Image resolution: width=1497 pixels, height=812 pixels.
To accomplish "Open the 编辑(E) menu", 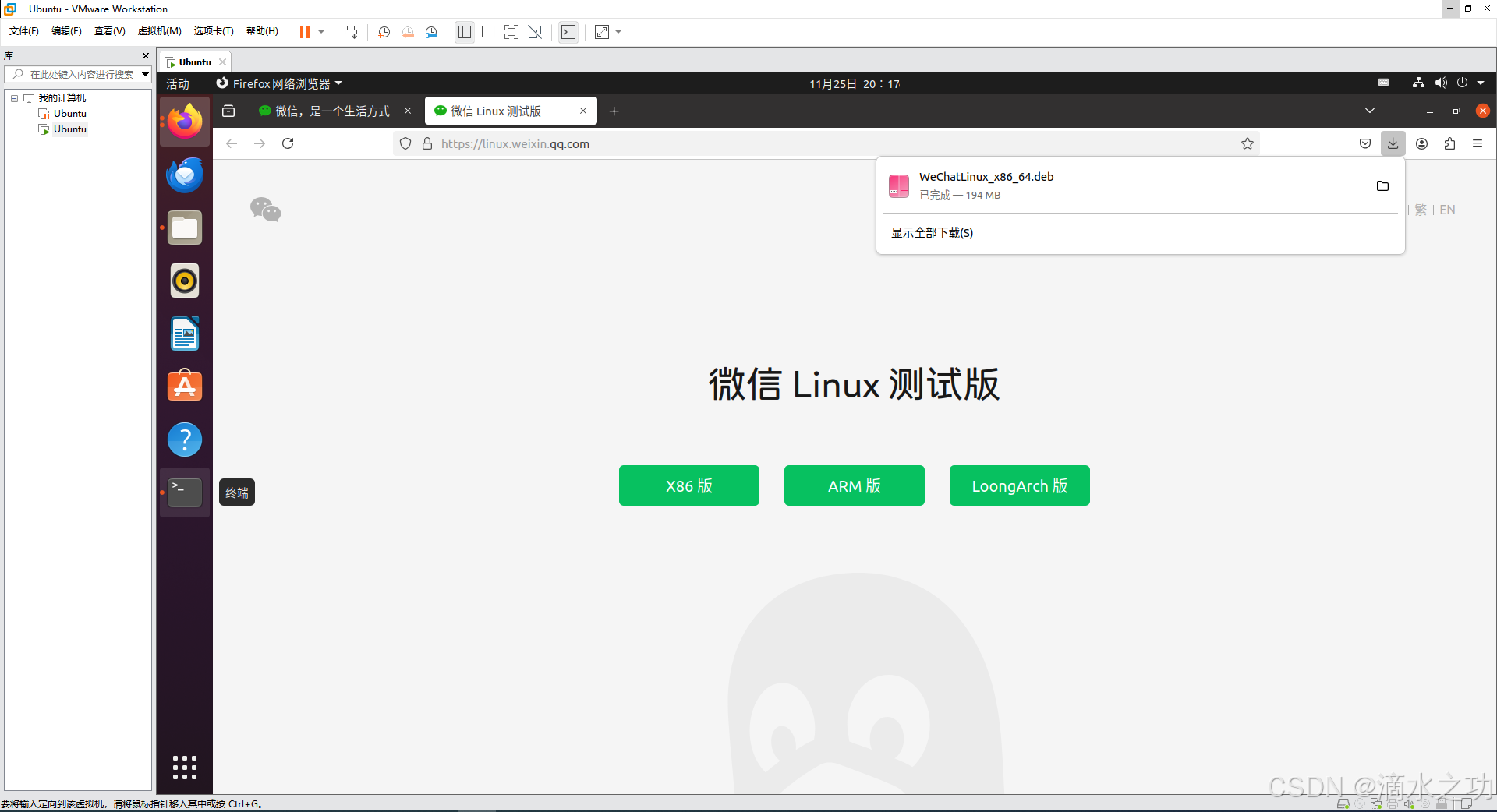I will 66,31.
